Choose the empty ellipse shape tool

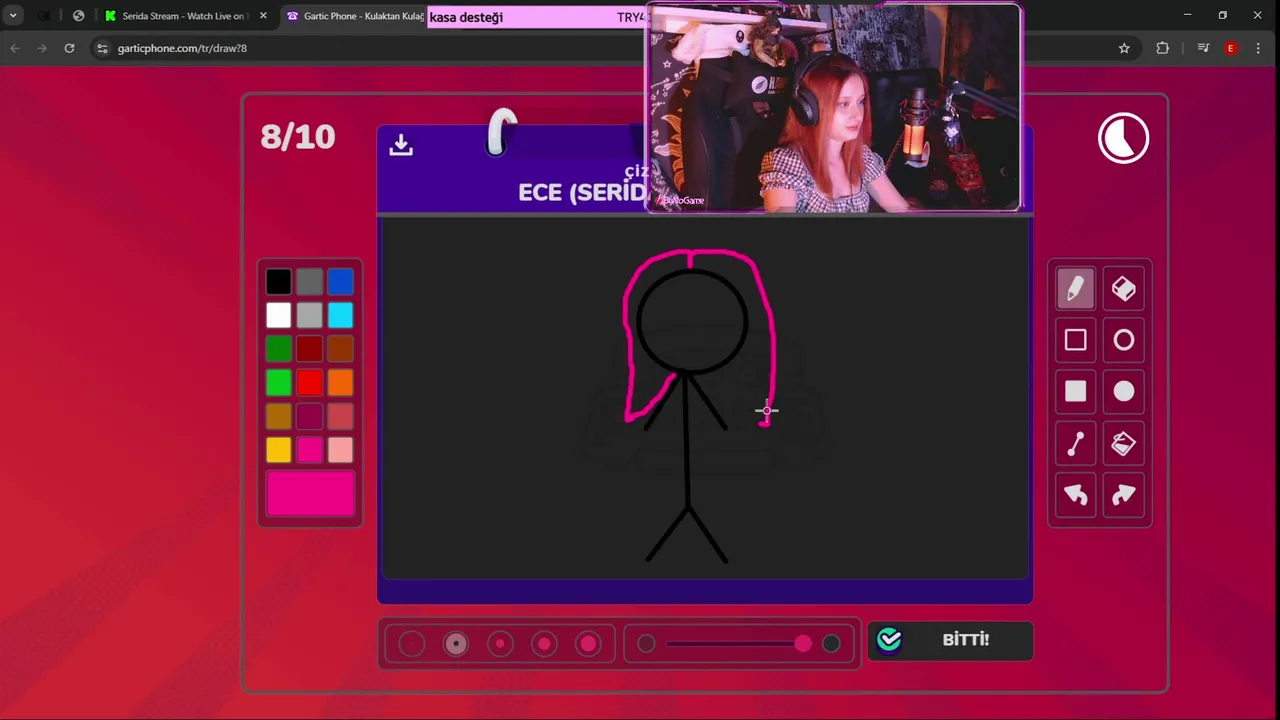[x=1124, y=340]
